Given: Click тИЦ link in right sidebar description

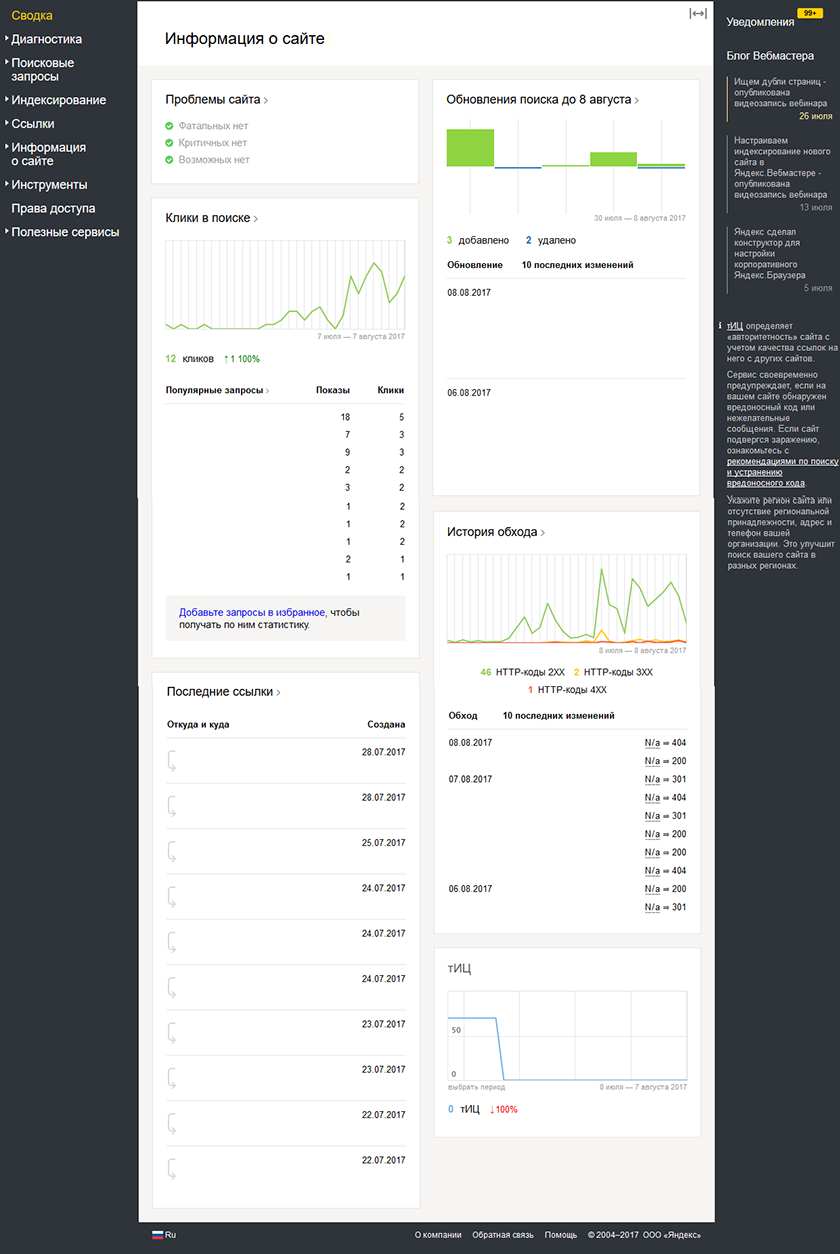Looking at the screenshot, I should click(735, 325).
